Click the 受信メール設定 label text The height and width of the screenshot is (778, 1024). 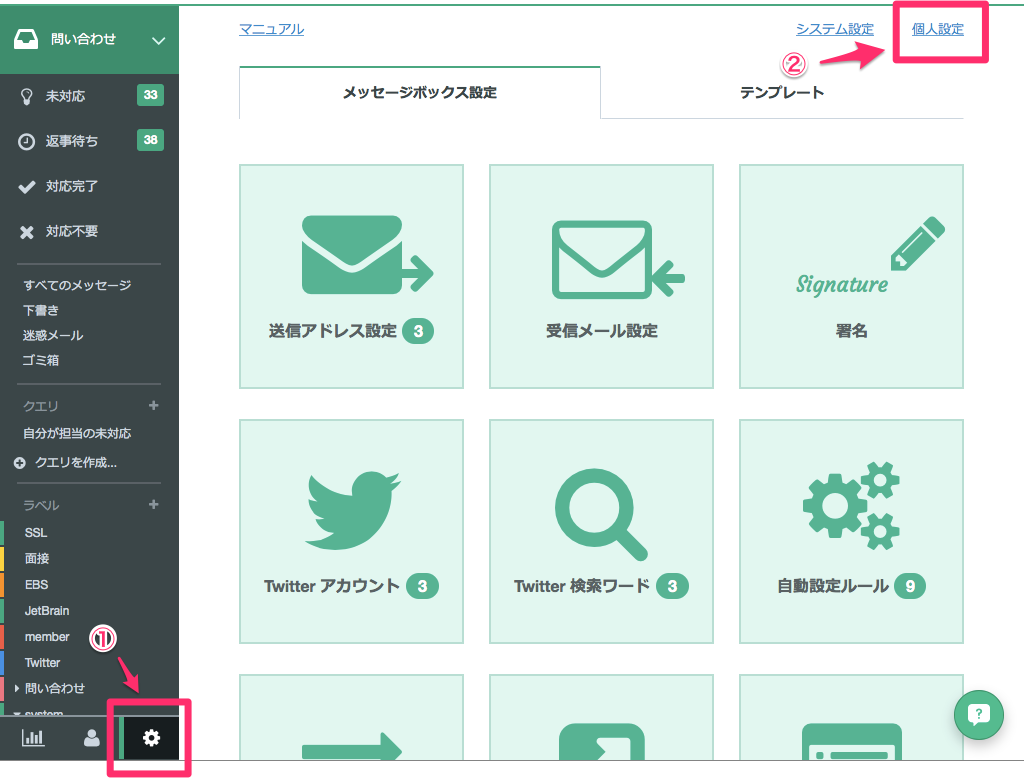(601, 331)
